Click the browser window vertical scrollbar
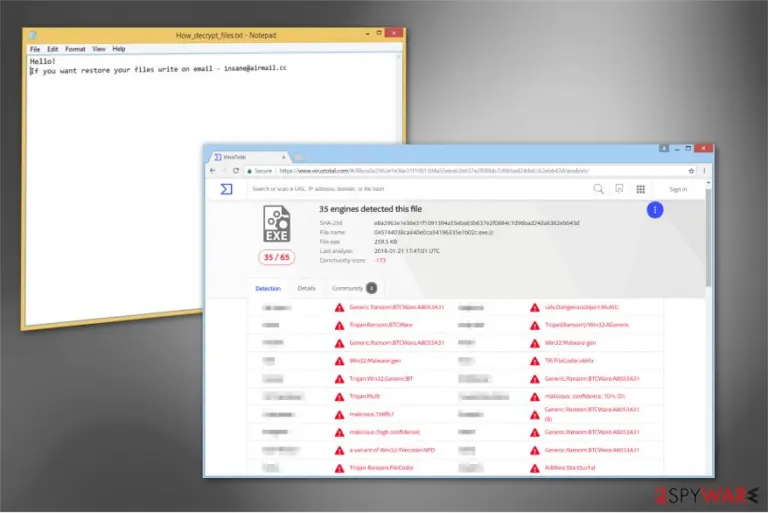The image size is (768, 513). point(708,328)
